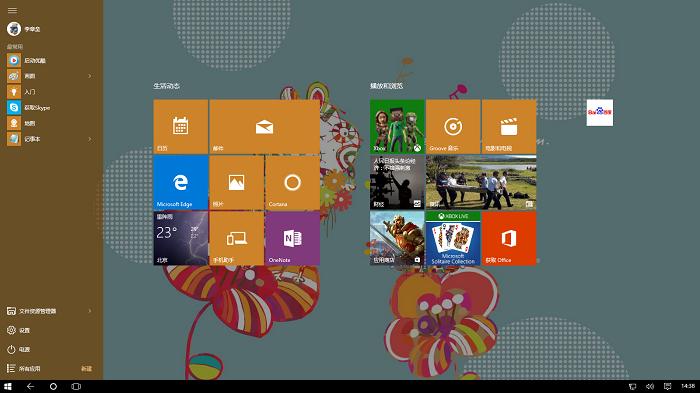Expand Paint's jump list arrow
The width and height of the screenshot is (700, 393).
[90, 76]
